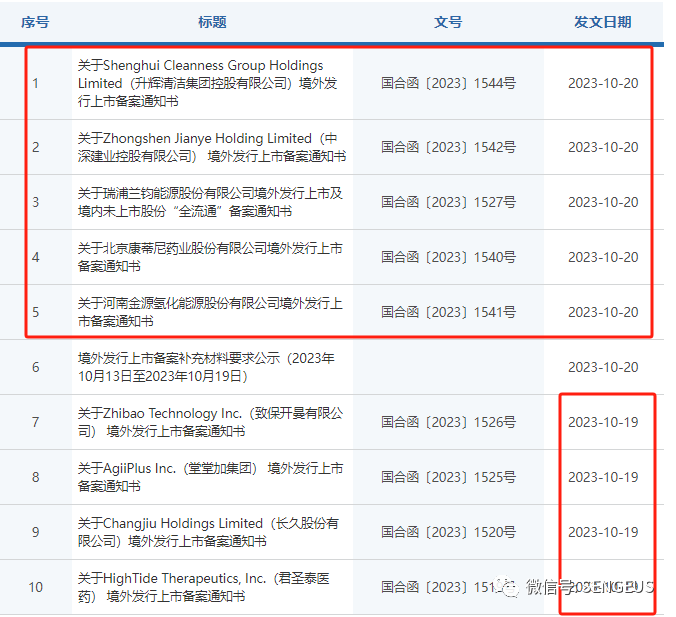Click the 文号 column header
The image size is (676, 617).
click(x=448, y=22)
